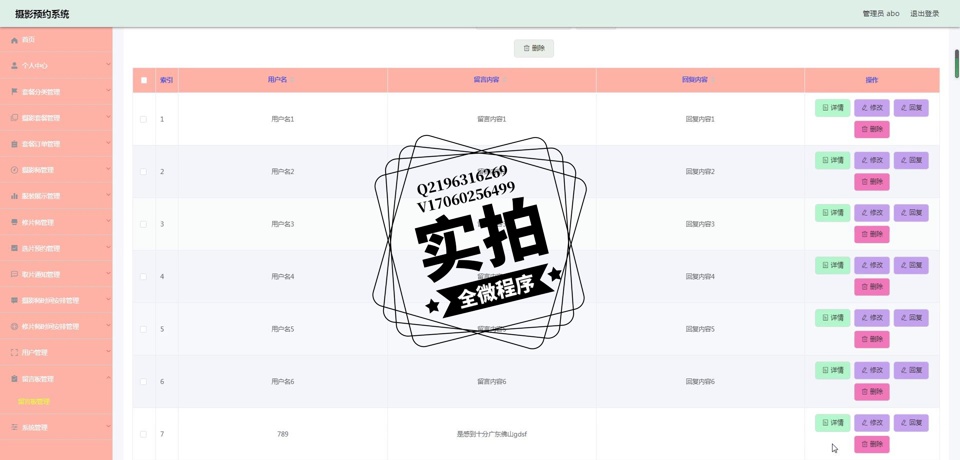This screenshot has width=960, height=460.
Task: Click the 修改 pencil icon in row 2
Action: [x=865, y=160]
